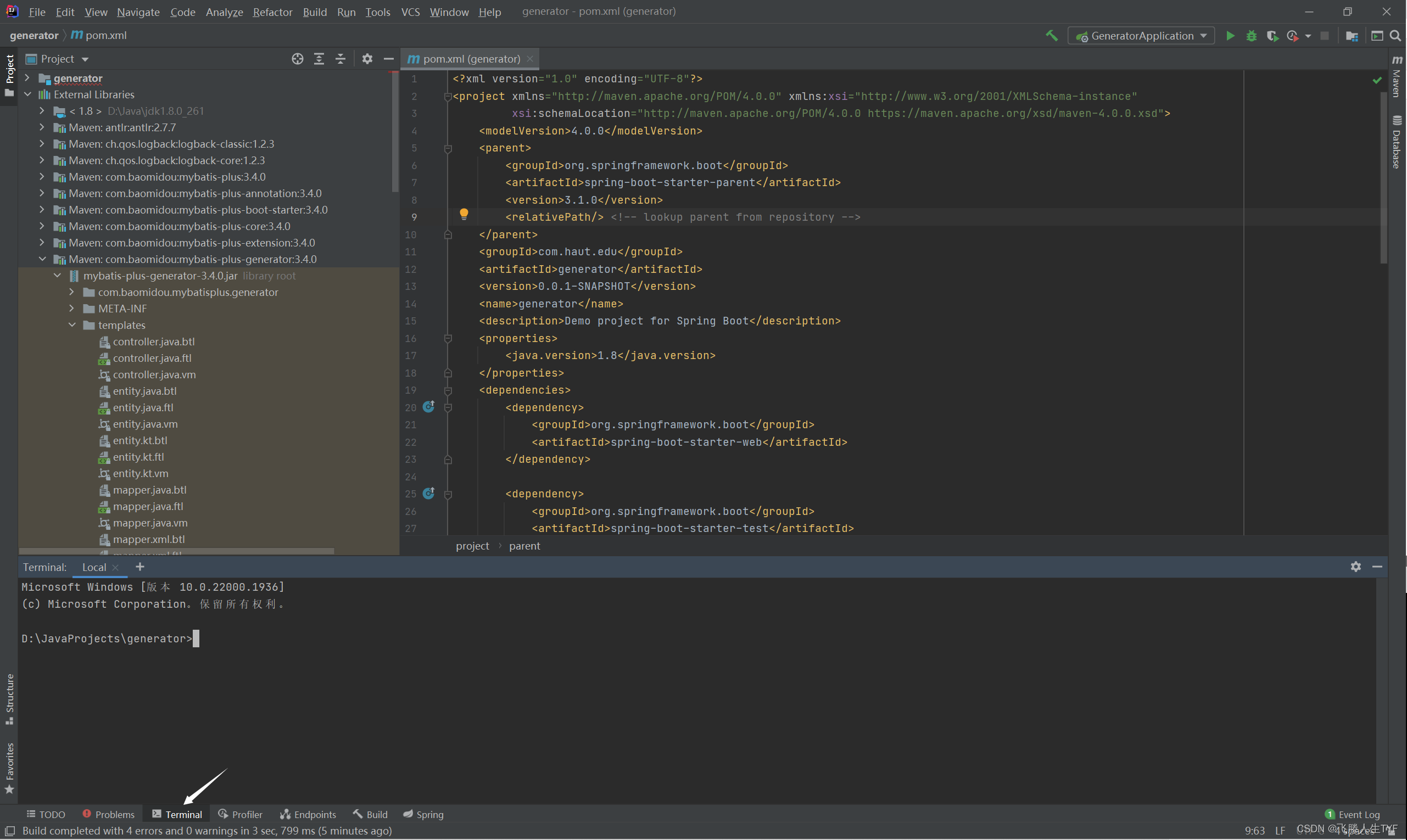1407x840 pixels.
Task: Open Search Everywhere with the magnifier icon
Action: pos(1395,35)
